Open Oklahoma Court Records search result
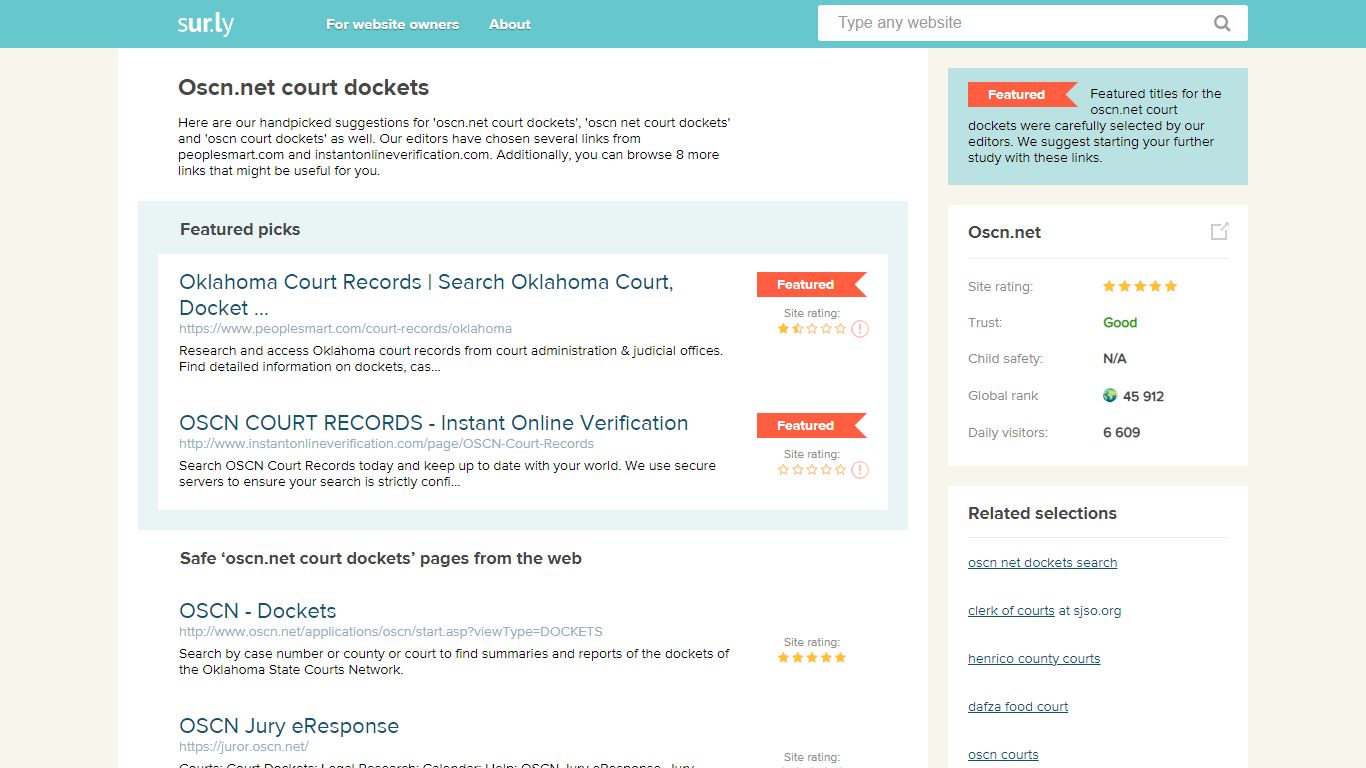This screenshot has width=1366, height=768. click(x=426, y=295)
